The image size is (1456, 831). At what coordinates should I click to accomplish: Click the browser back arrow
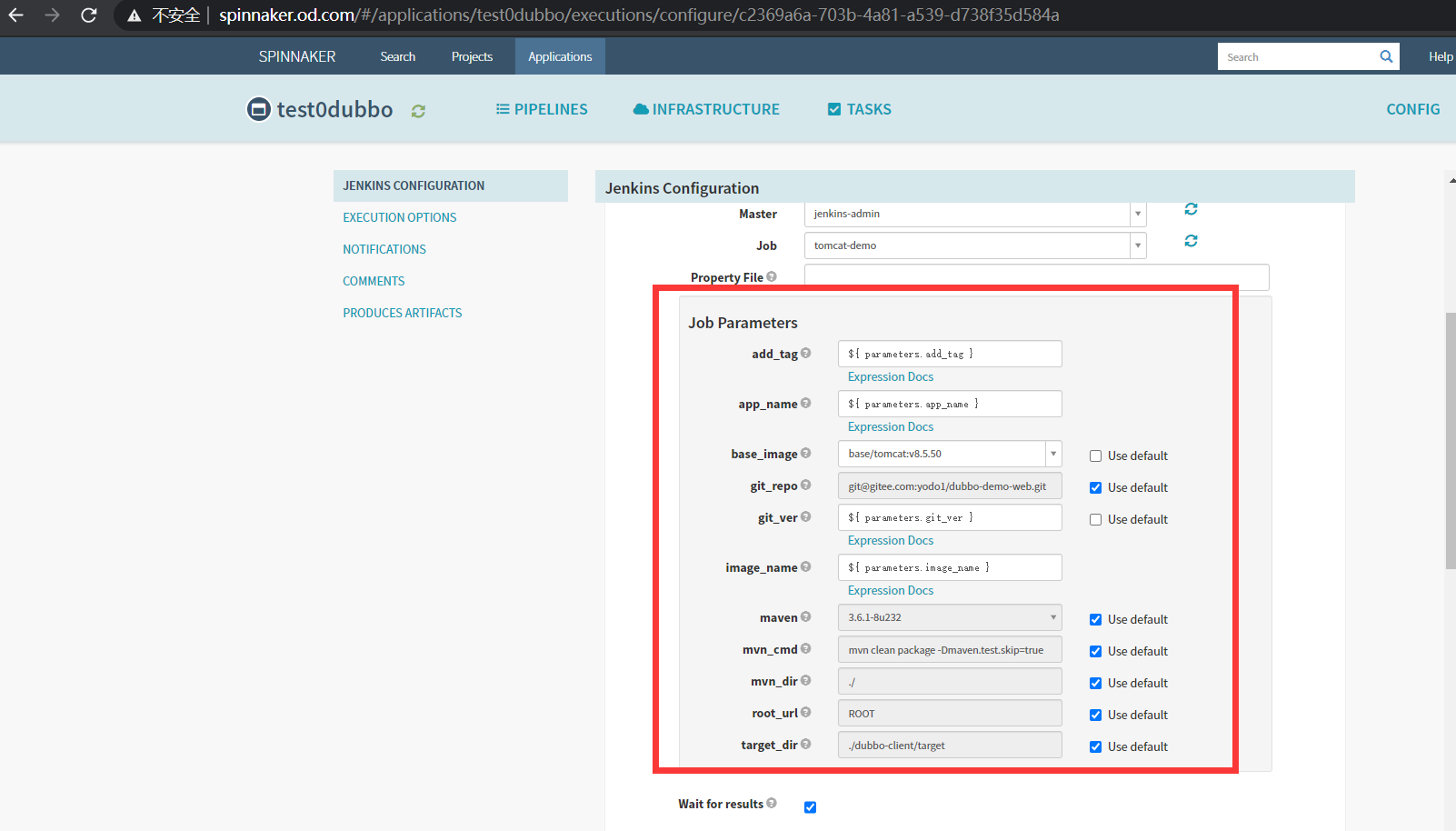click(x=16, y=15)
